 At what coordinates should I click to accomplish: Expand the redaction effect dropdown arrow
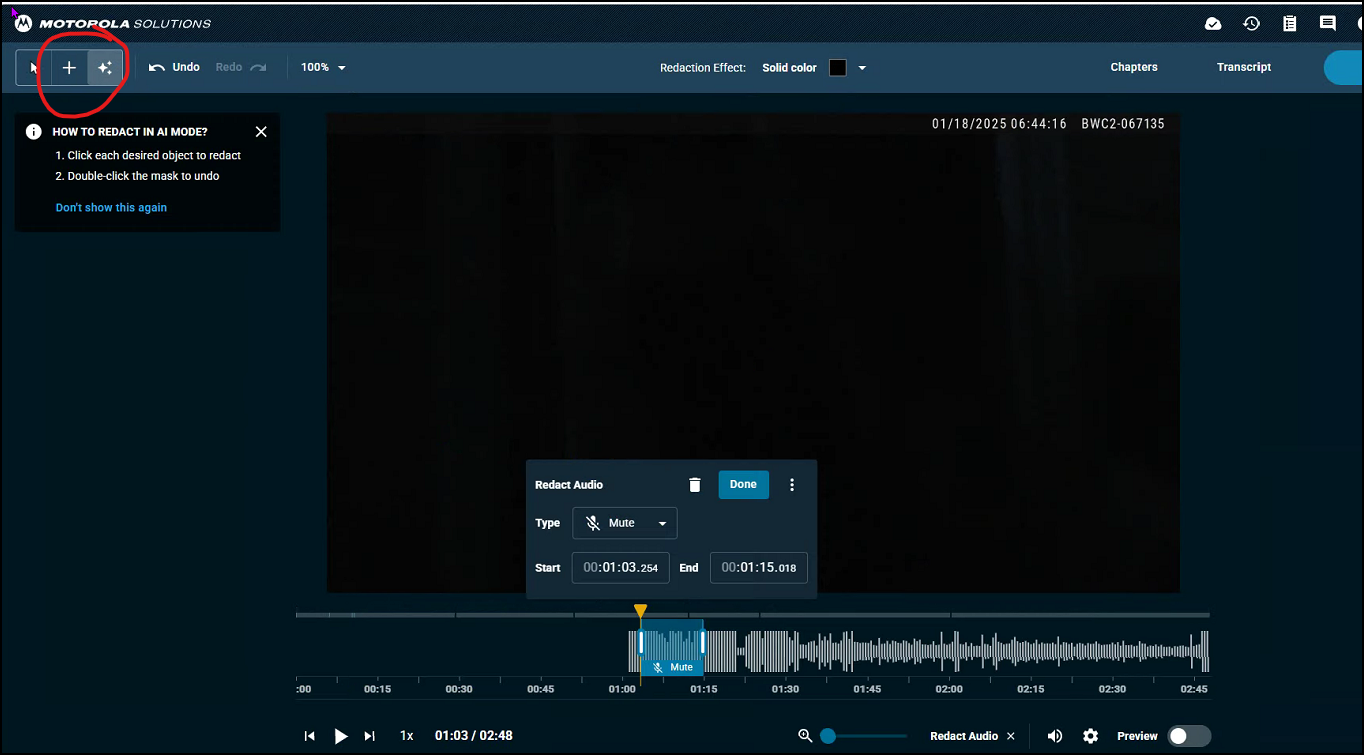point(862,68)
